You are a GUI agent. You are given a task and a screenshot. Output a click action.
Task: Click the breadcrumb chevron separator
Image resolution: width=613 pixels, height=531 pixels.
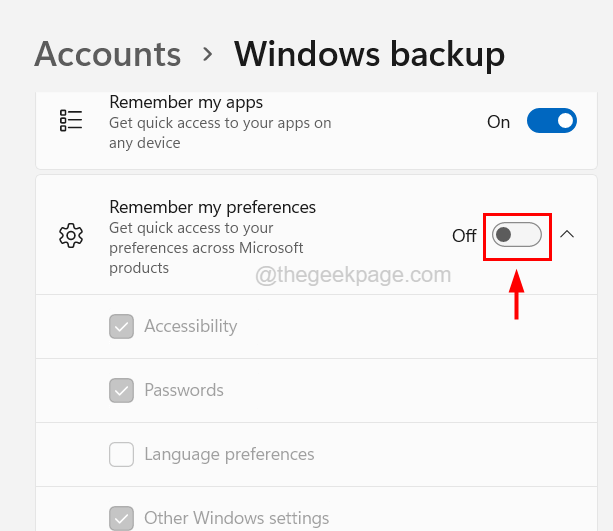coord(207,53)
